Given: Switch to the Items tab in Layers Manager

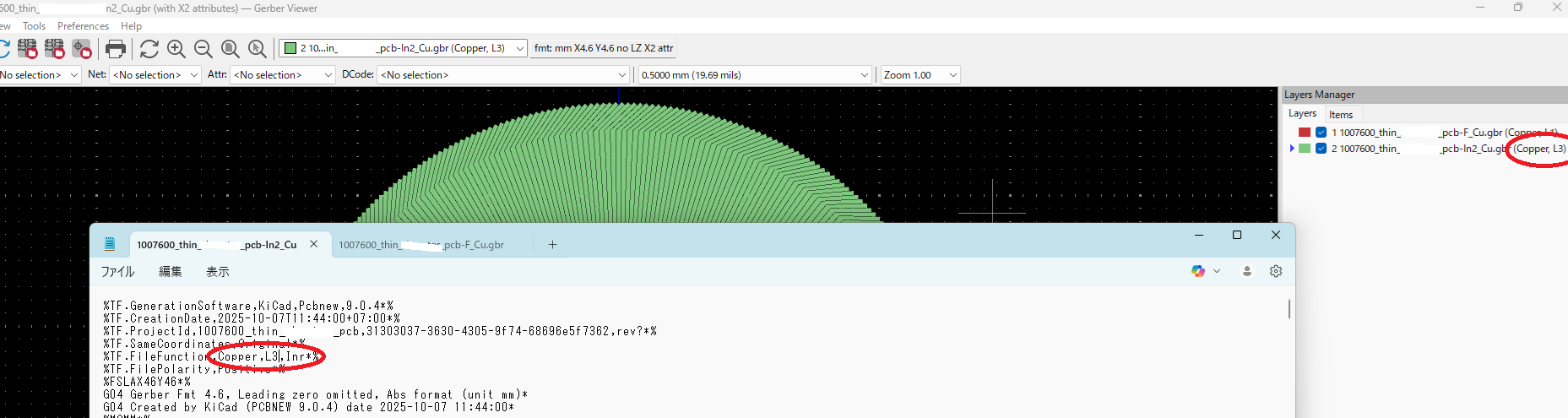Looking at the screenshot, I should 1341,115.
